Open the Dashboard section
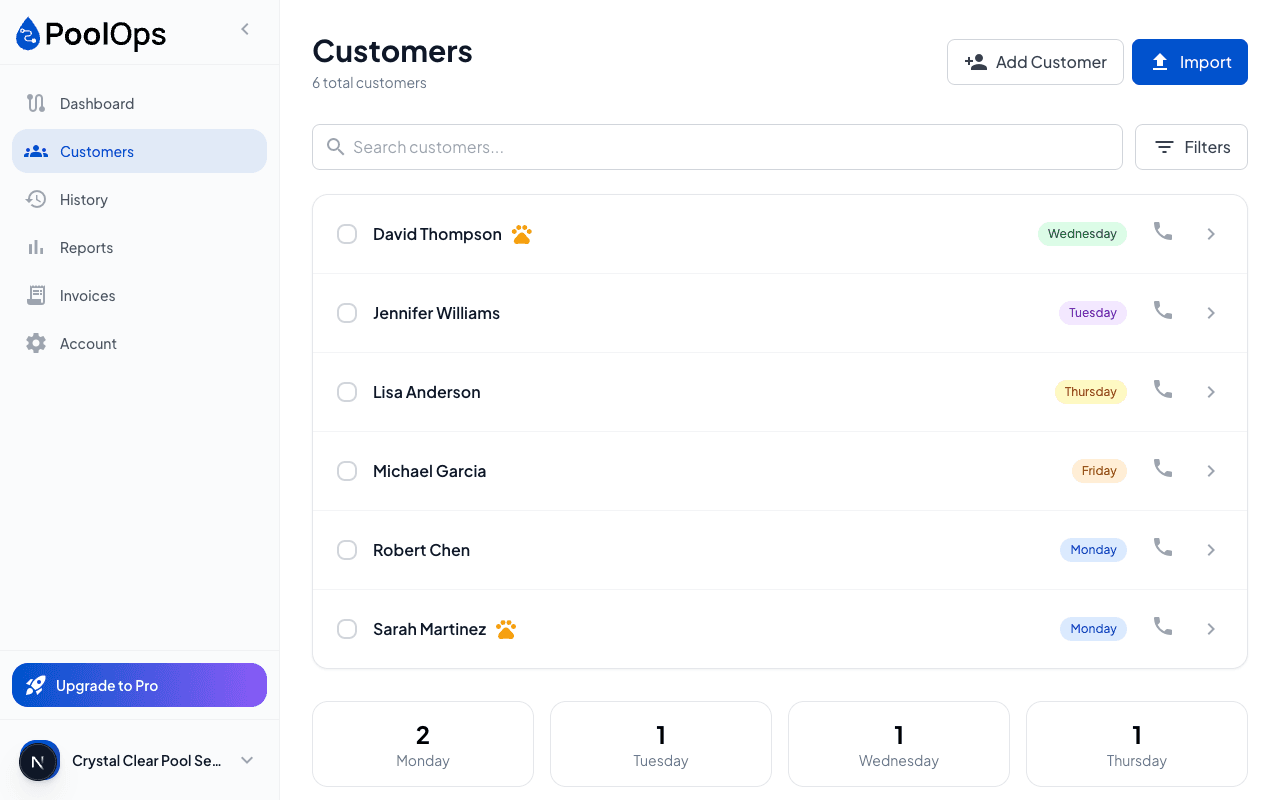Viewport: 1280px width, 800px height. click(97, 103)
